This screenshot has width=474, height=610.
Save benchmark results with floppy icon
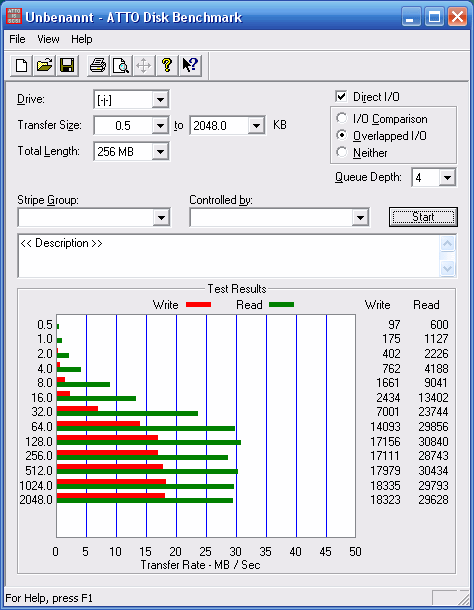(67, 65)
